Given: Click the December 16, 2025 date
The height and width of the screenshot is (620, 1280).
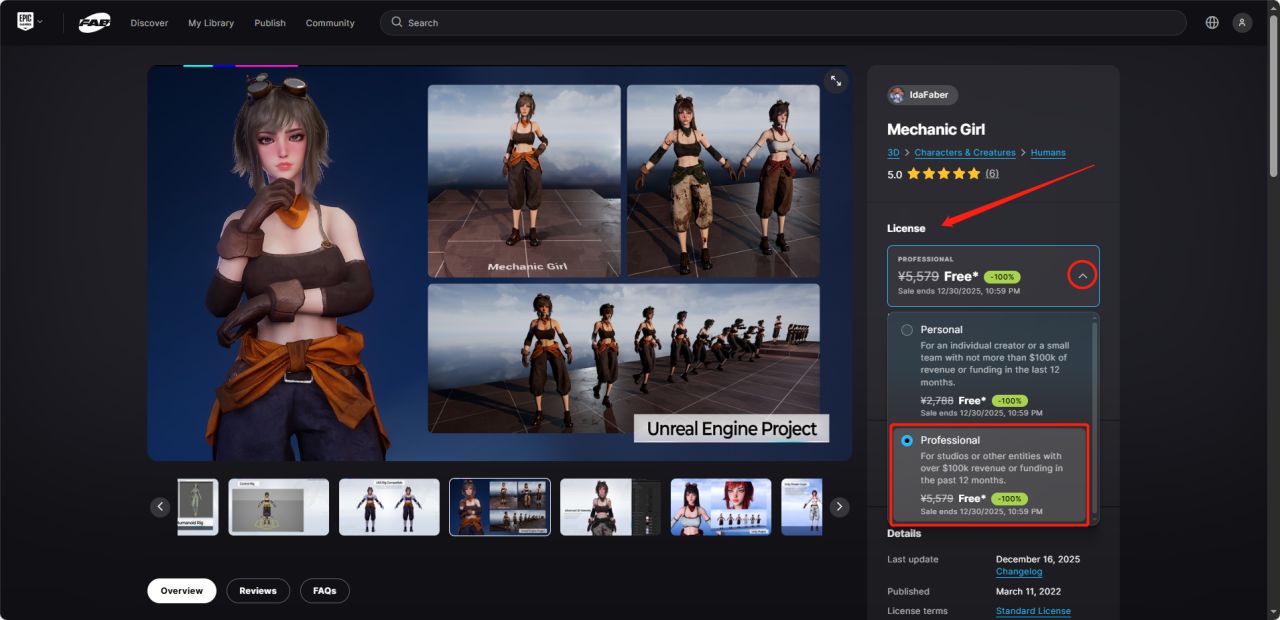Looking at the screenshot, I should coord(1038,559).
